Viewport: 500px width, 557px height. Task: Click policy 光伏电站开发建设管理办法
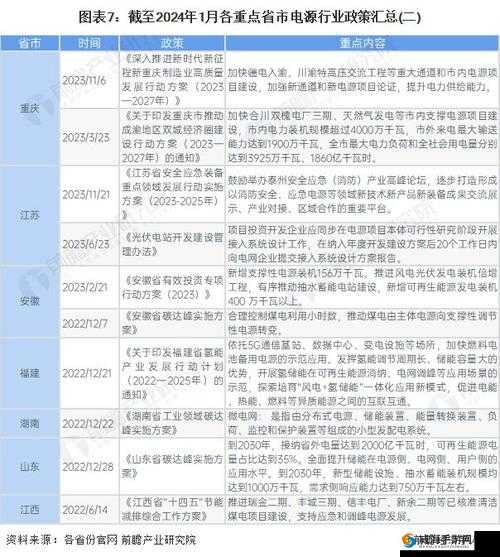(173, 244)
